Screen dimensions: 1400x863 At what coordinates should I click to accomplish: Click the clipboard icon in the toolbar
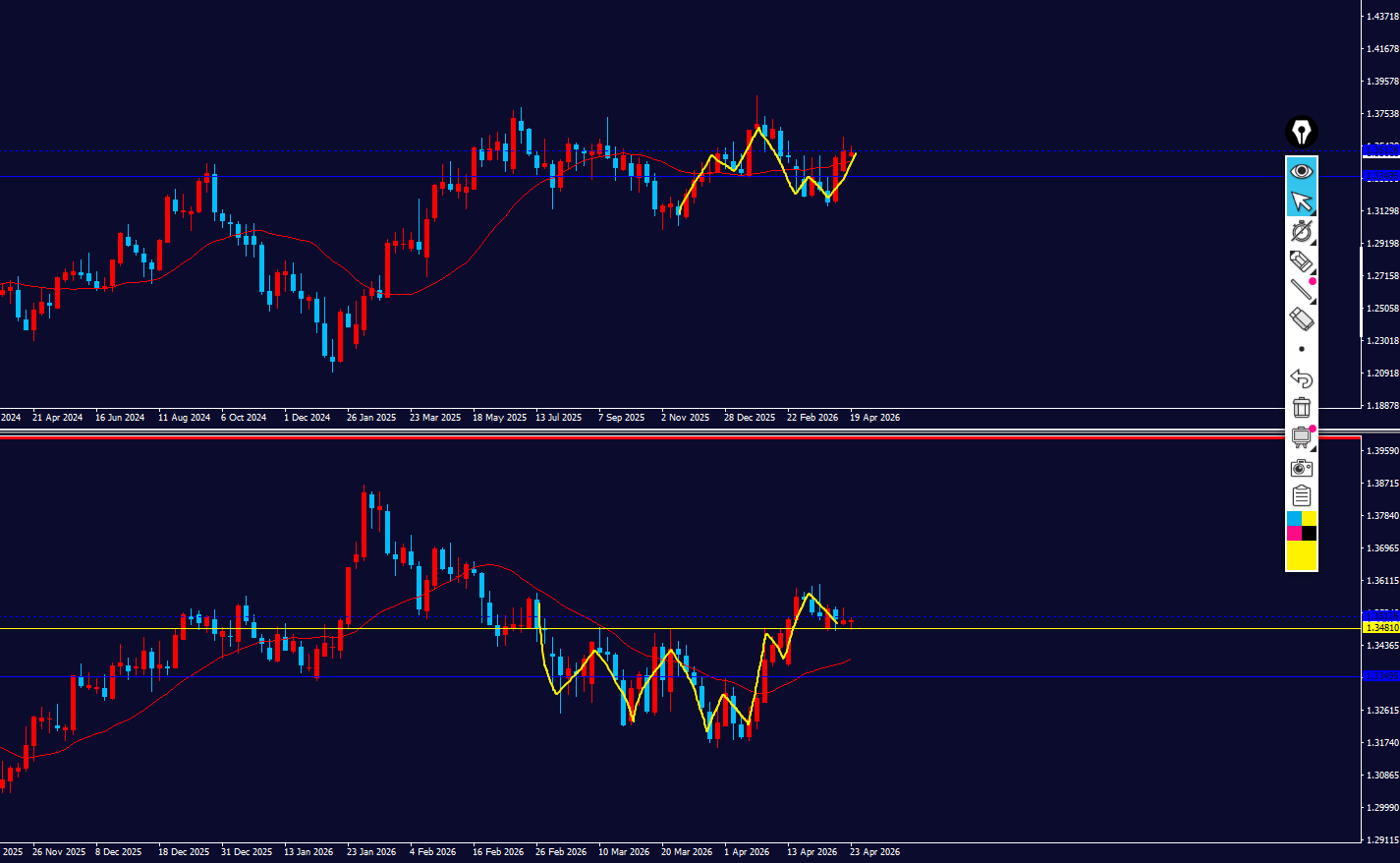click(1301, 496)
